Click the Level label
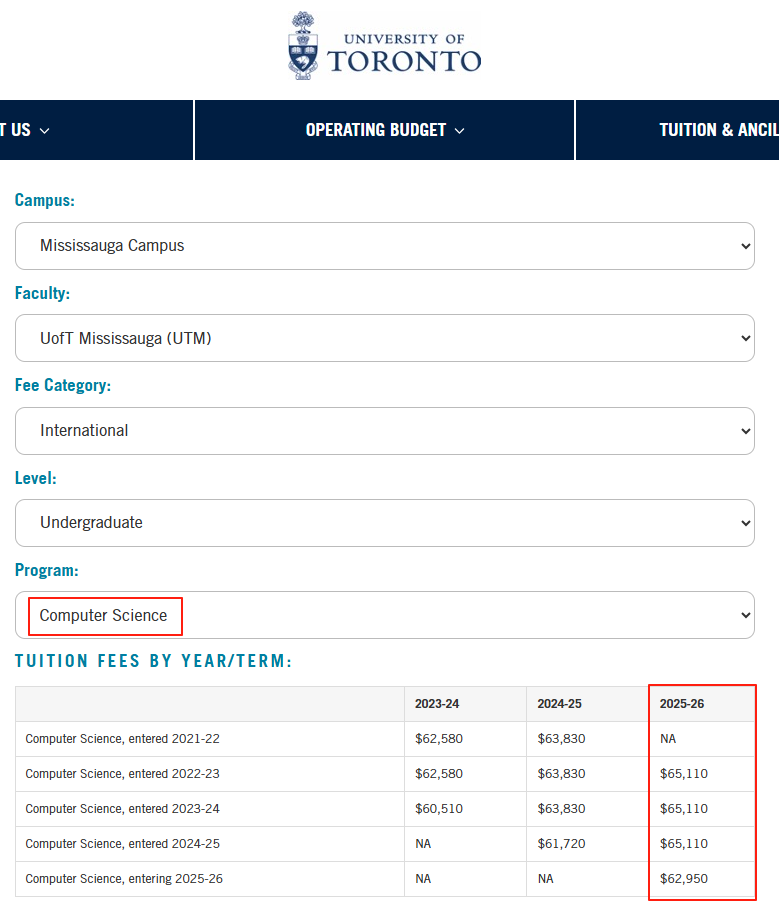Image resolution: width=779 pixels, height=920 pixels. tap(36, 478)
